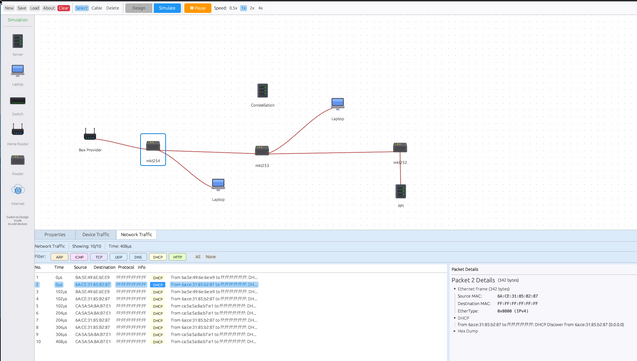Switch to Simulate mode
This screenshot has width=637, height=361.
coord(167,8)
